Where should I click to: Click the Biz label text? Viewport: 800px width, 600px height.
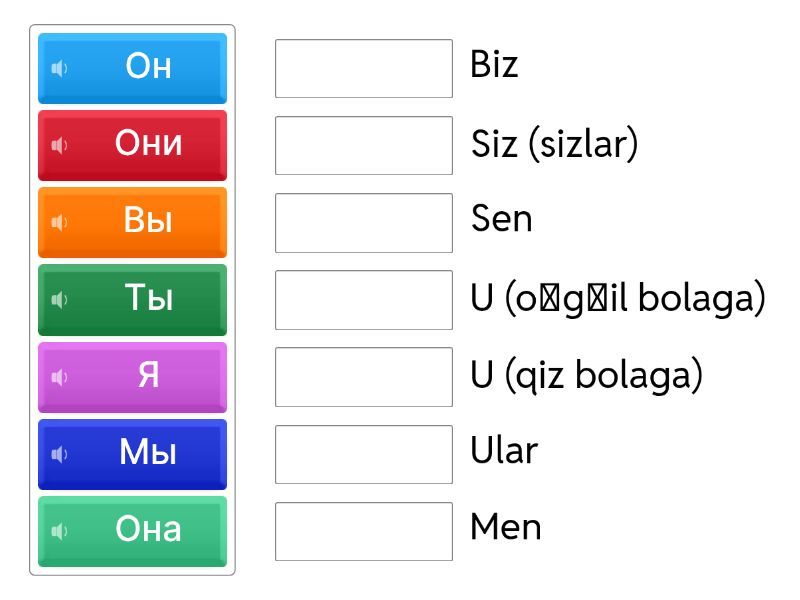point(494,66)
